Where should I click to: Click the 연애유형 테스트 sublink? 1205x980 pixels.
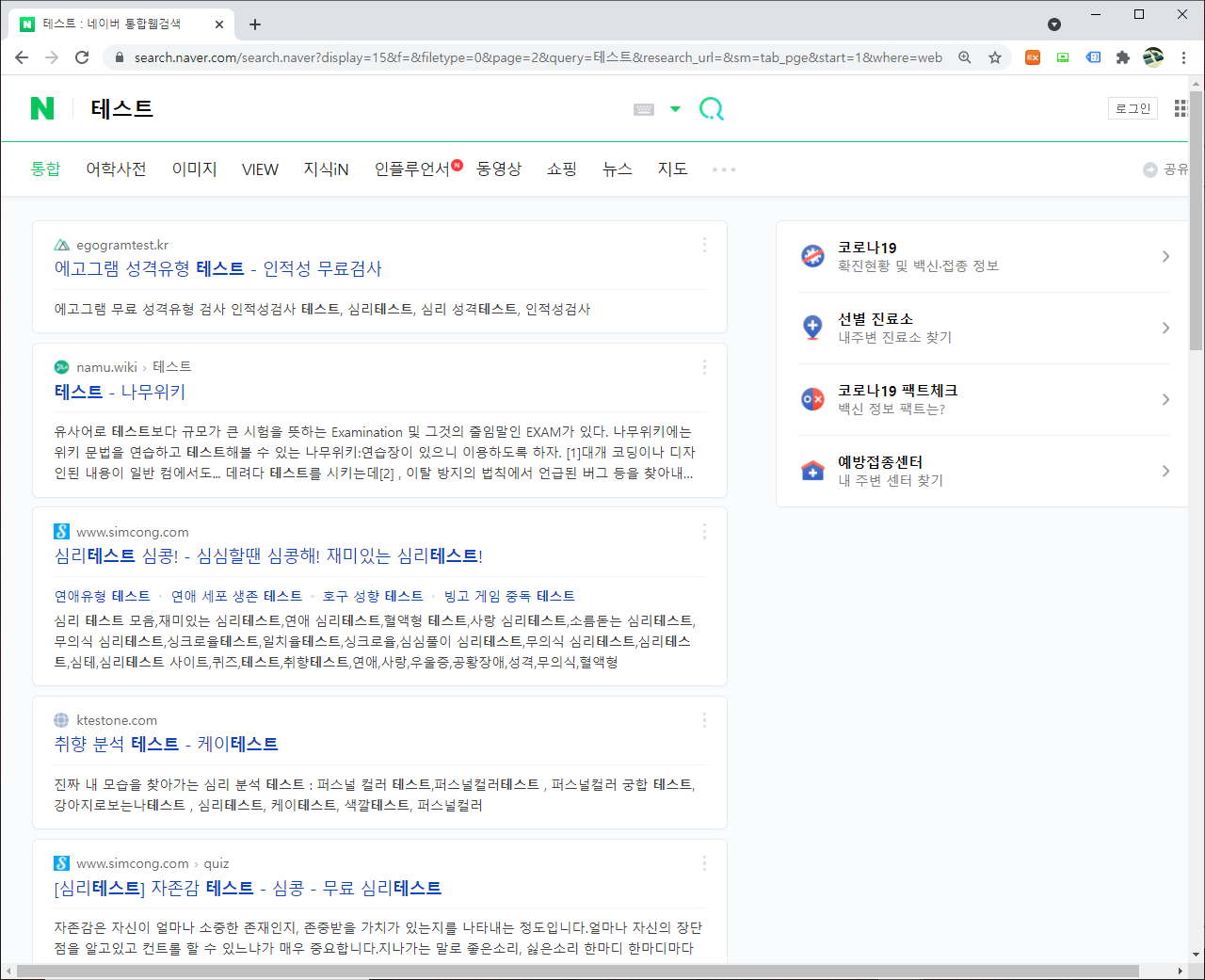coord(103,596)
